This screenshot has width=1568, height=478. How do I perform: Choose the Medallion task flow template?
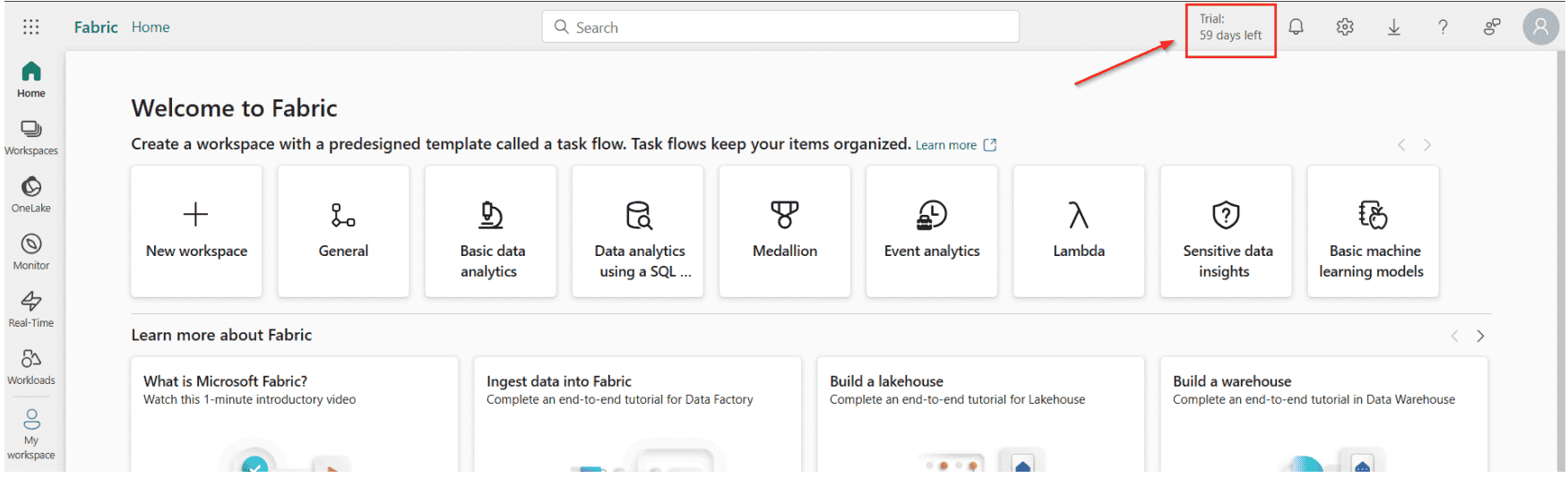[x=785, y=231]
